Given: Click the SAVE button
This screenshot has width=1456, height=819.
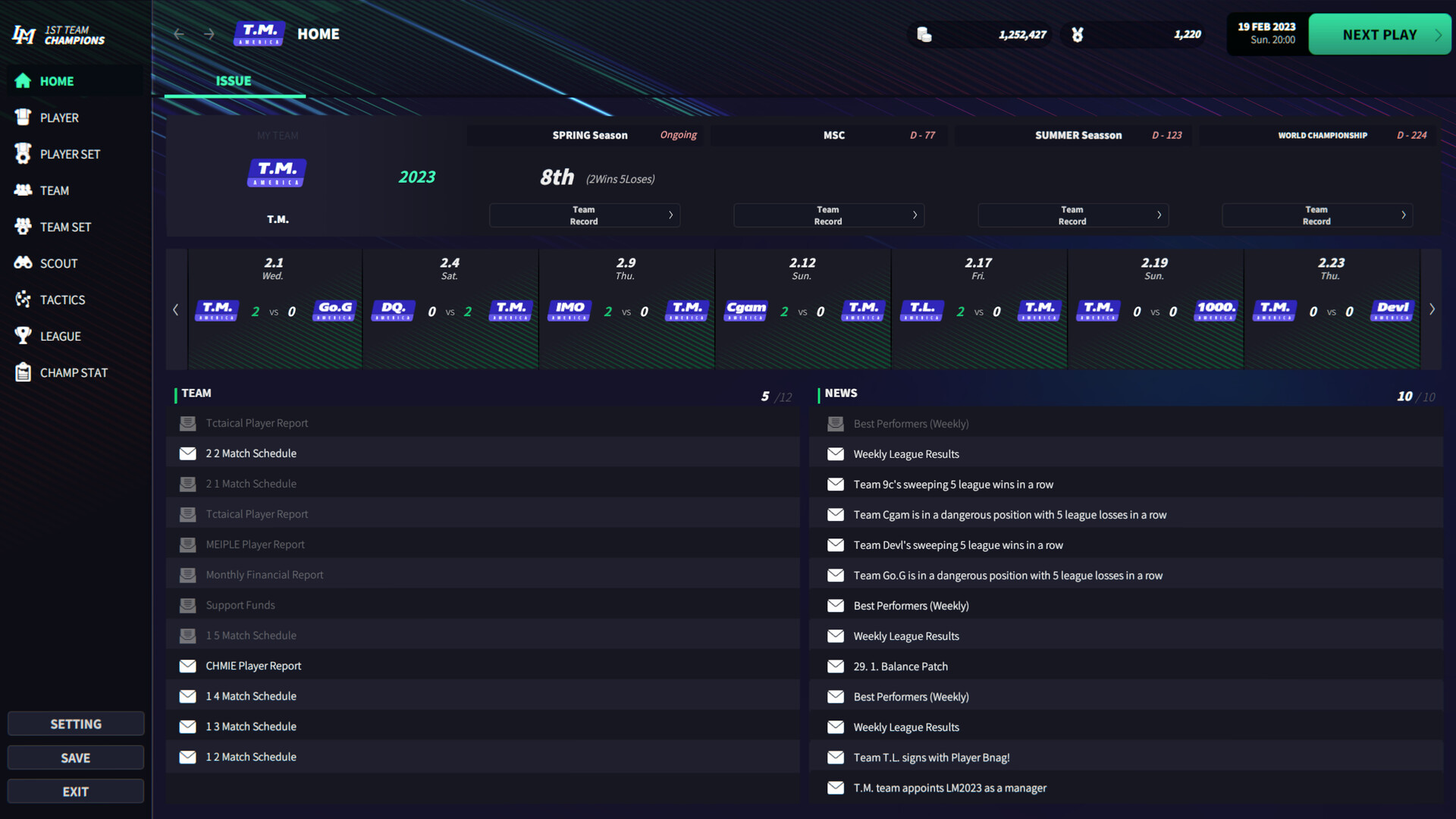Looking at the screenshot, I should (75, 757).
